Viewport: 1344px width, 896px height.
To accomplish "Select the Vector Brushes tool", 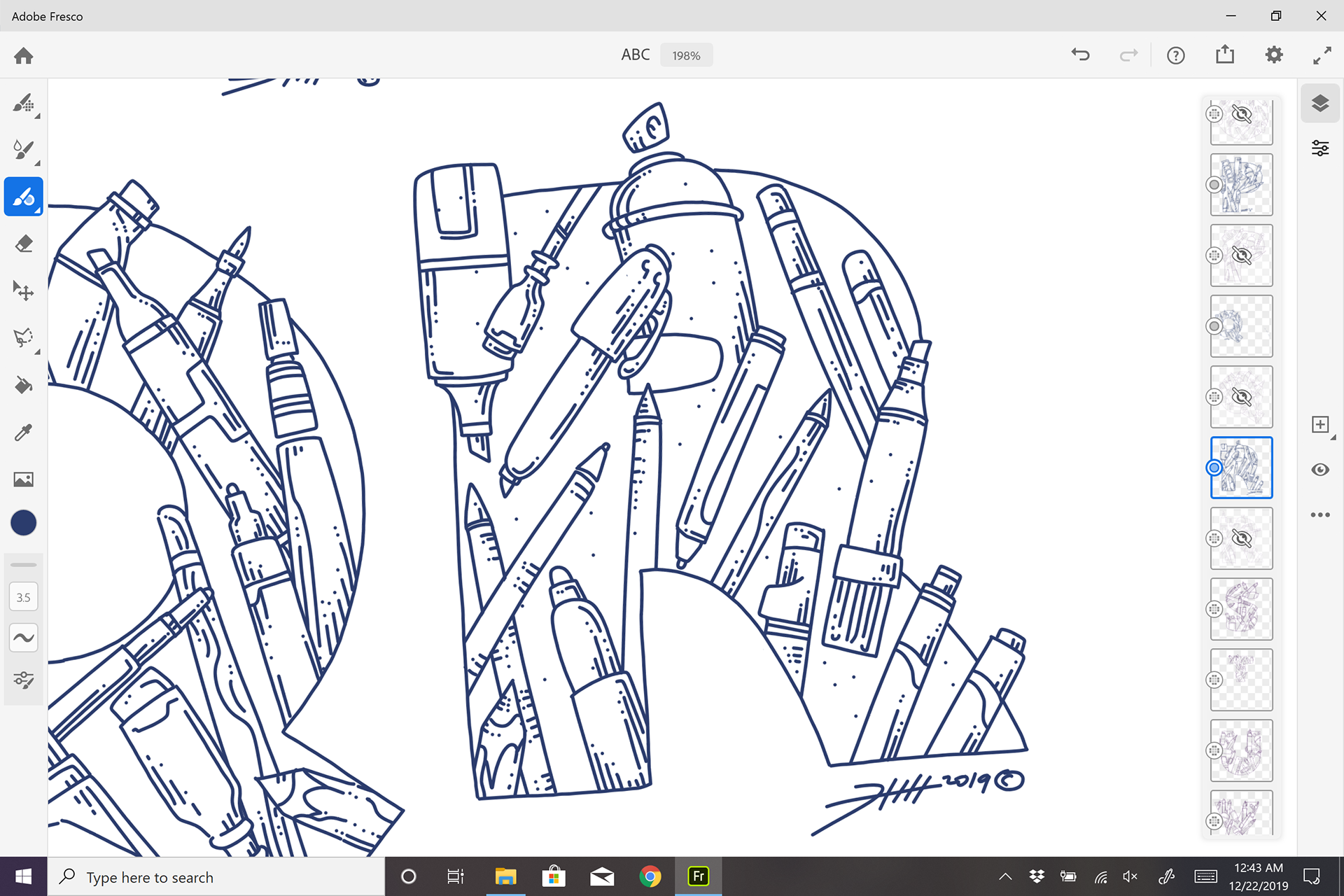I will pos(24,197).
